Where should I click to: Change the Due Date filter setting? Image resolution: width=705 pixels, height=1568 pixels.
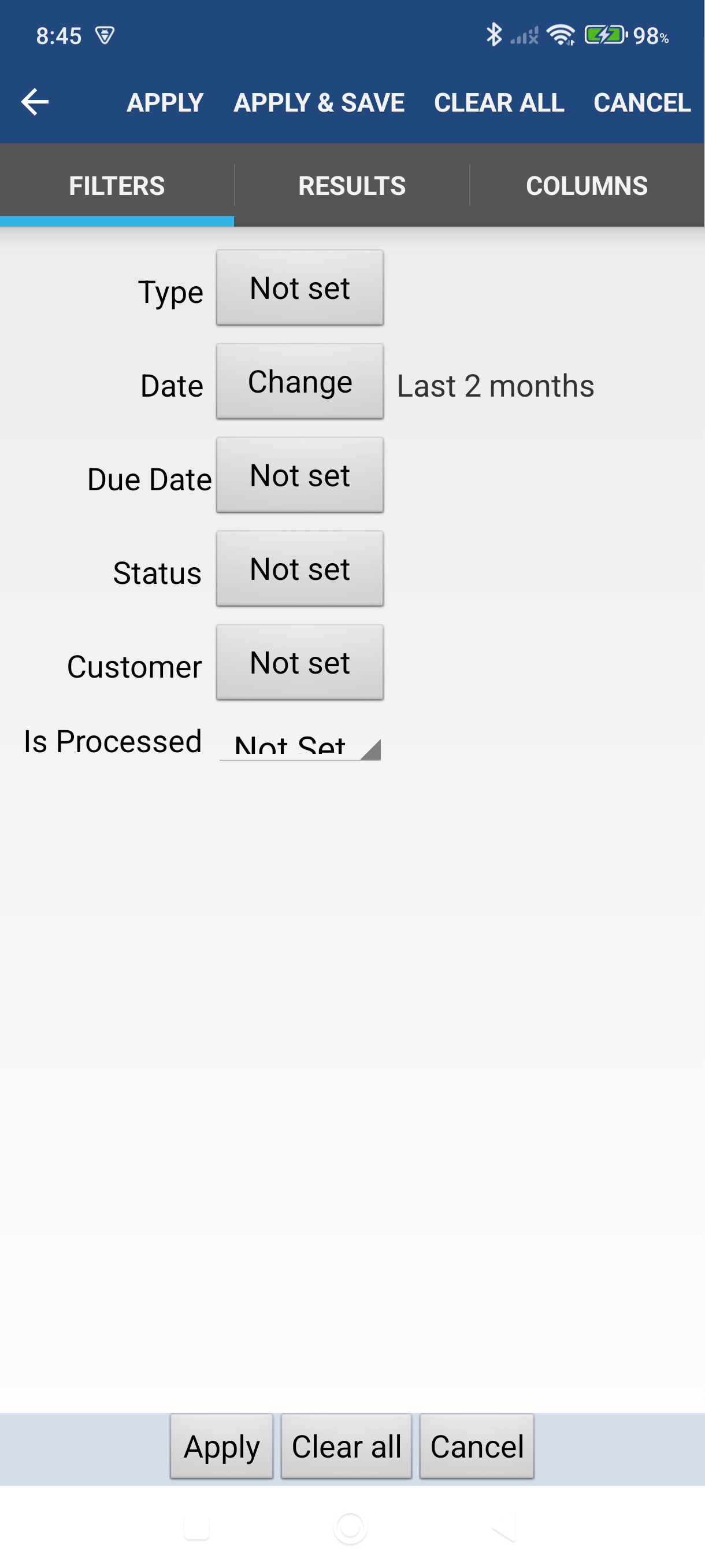pos(299,475)
